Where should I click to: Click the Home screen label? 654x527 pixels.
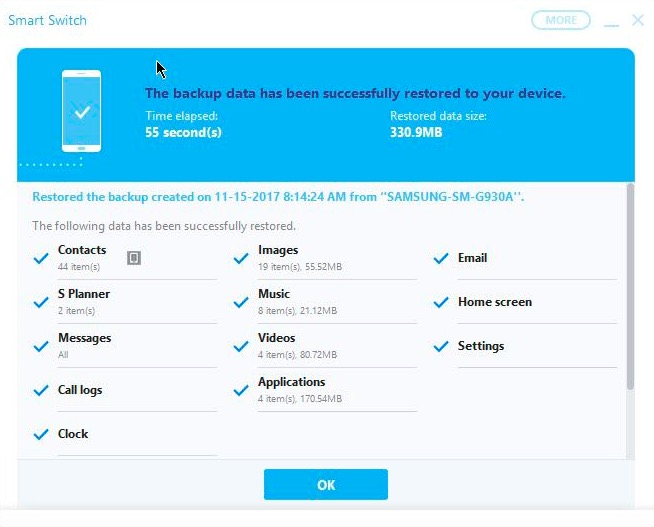(495, 302)
